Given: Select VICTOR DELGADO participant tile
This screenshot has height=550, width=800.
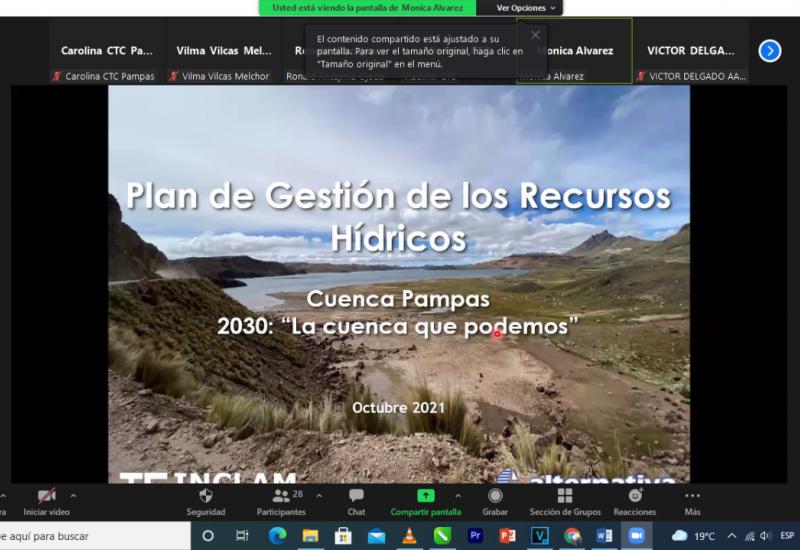Looking at the screenshot, I should (x=692, y=51).
